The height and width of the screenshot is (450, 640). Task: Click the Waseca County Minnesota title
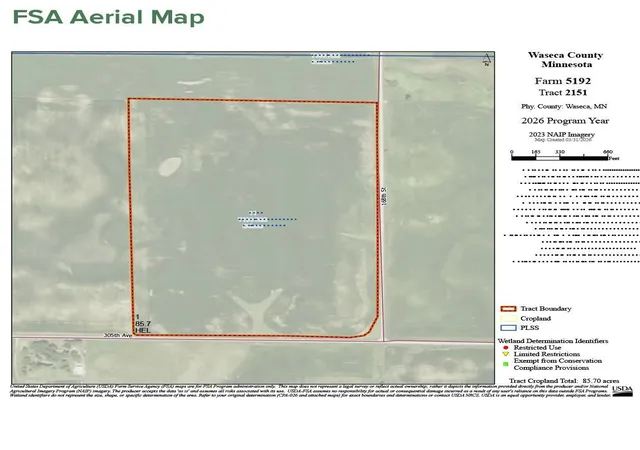[x=565, y=60]
